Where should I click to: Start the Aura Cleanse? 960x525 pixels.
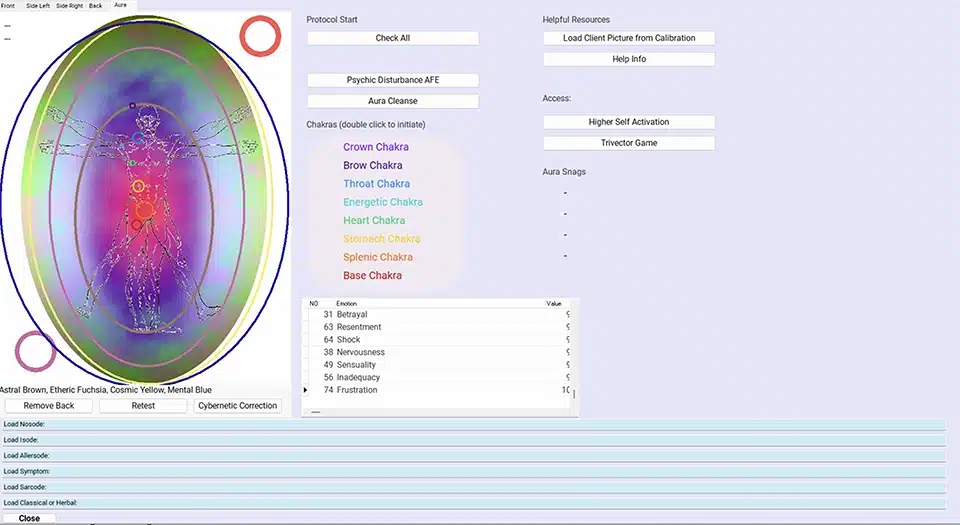pos(392,101)
